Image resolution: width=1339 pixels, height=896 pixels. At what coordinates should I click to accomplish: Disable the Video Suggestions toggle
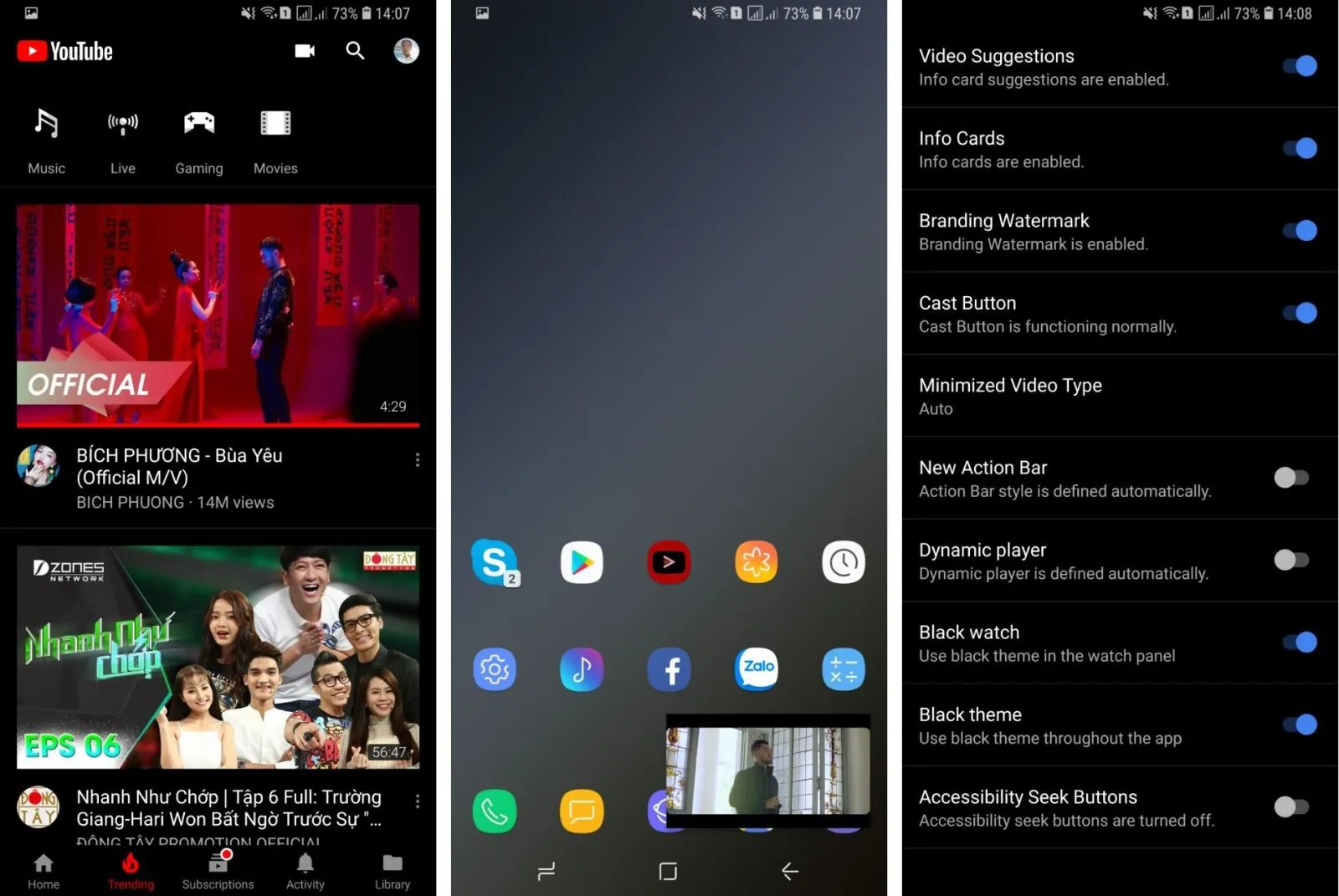pyautogui.click(x=1300, y=66)
